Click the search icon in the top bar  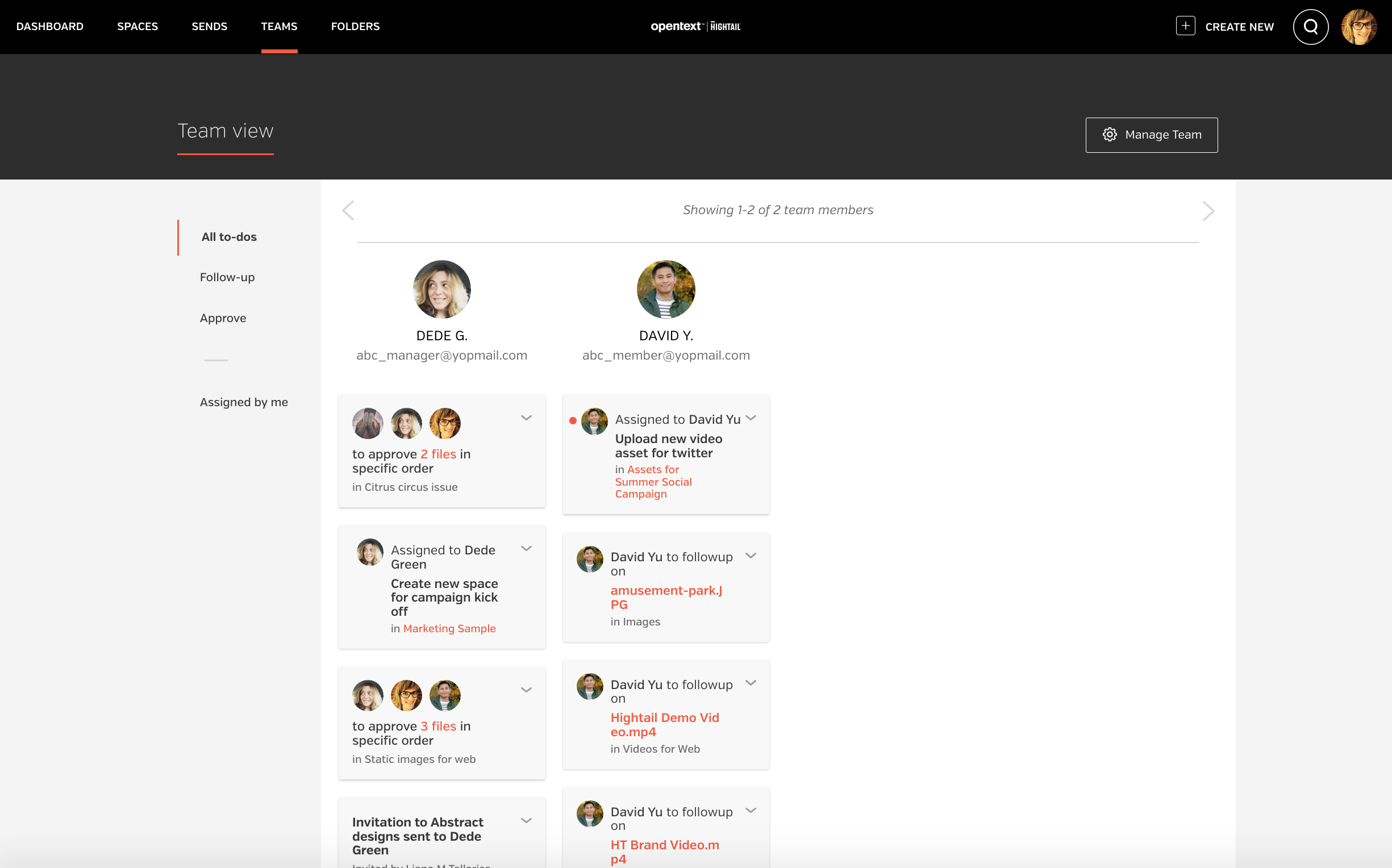[x=1312, y=27]
